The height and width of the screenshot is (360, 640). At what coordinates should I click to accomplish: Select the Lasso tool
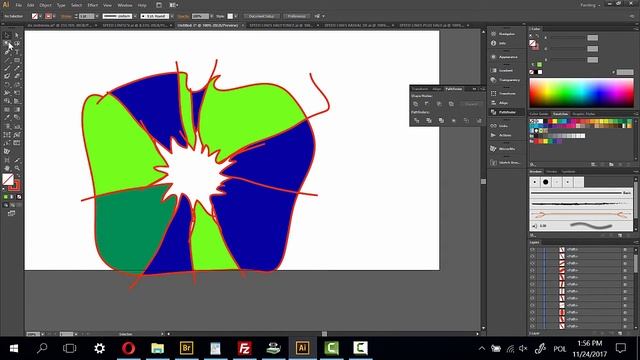point(17,43)
